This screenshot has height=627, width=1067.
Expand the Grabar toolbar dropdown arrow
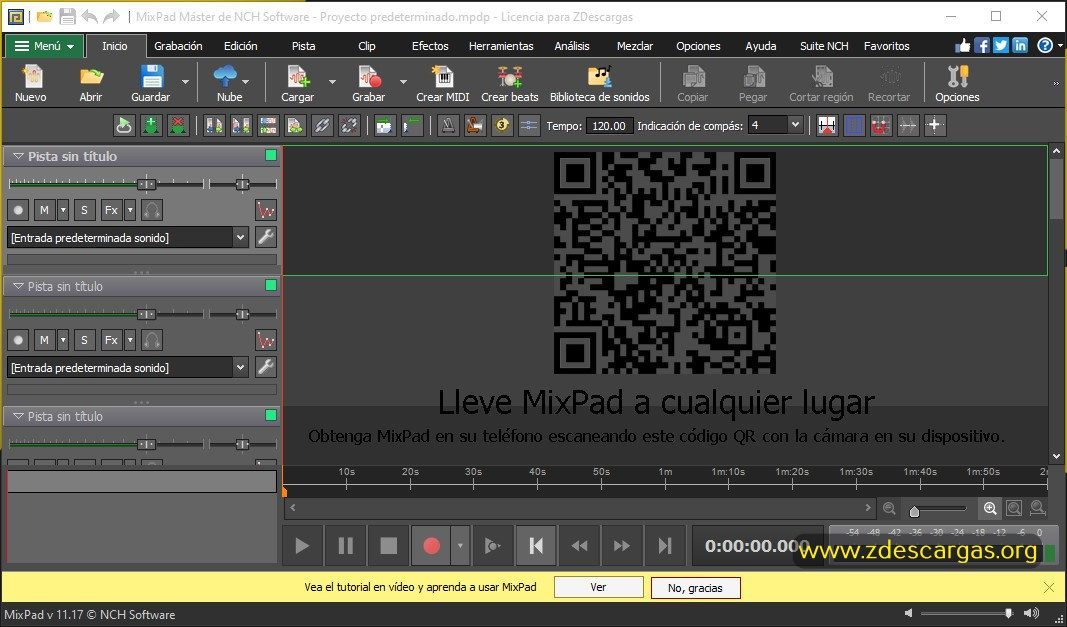[403, 82]
